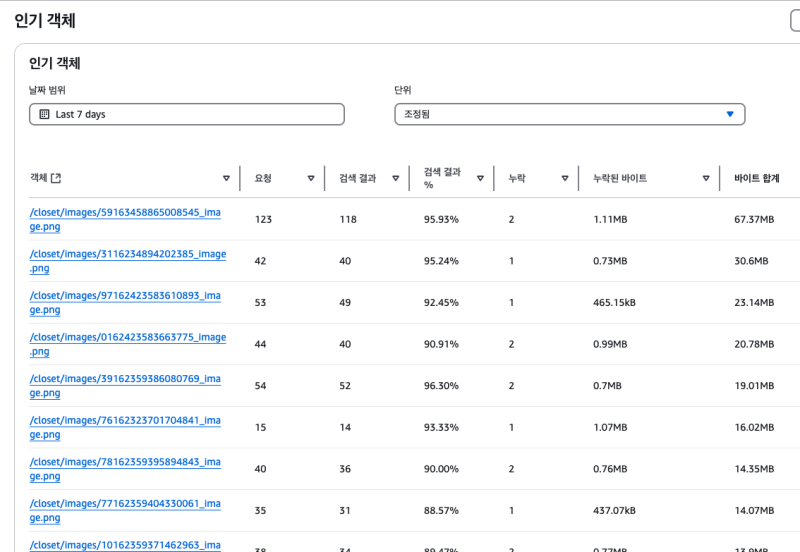Sort by 누락된 바이트 column arrow
The height and width of the screenshot is (552, 800).
[706, 179]
